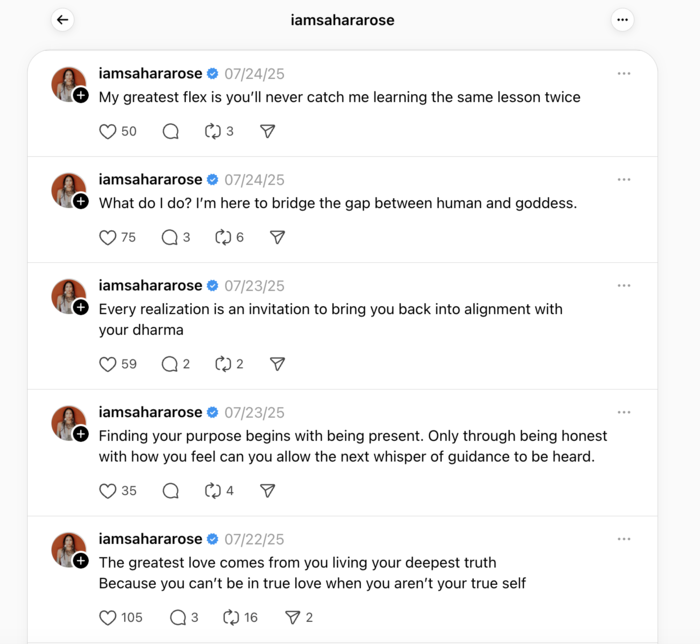Tap the plus badge on the "Every realization" avatar
The width and height of the screenshot is (700, 644).
[x=81, y=307]
